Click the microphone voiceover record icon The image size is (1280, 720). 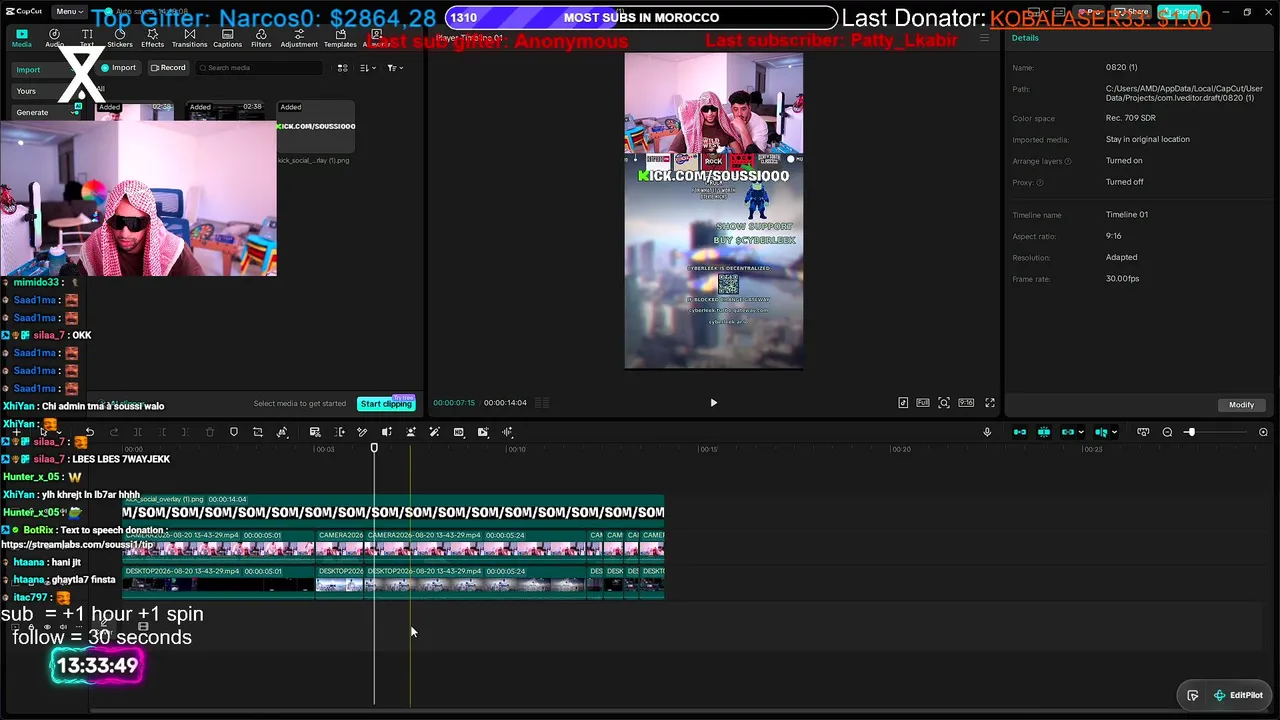tap(987, 432)
